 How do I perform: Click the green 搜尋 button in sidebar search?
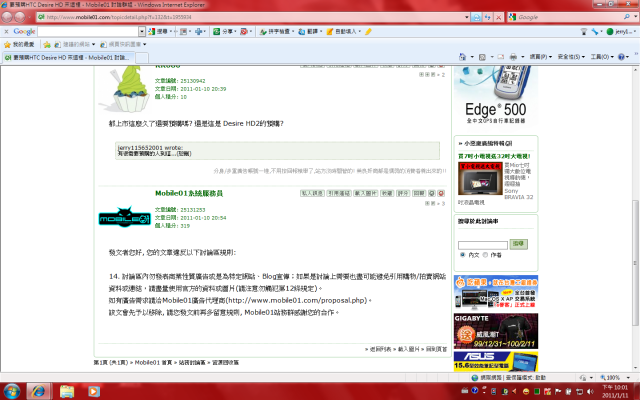(x=518, y=244)
